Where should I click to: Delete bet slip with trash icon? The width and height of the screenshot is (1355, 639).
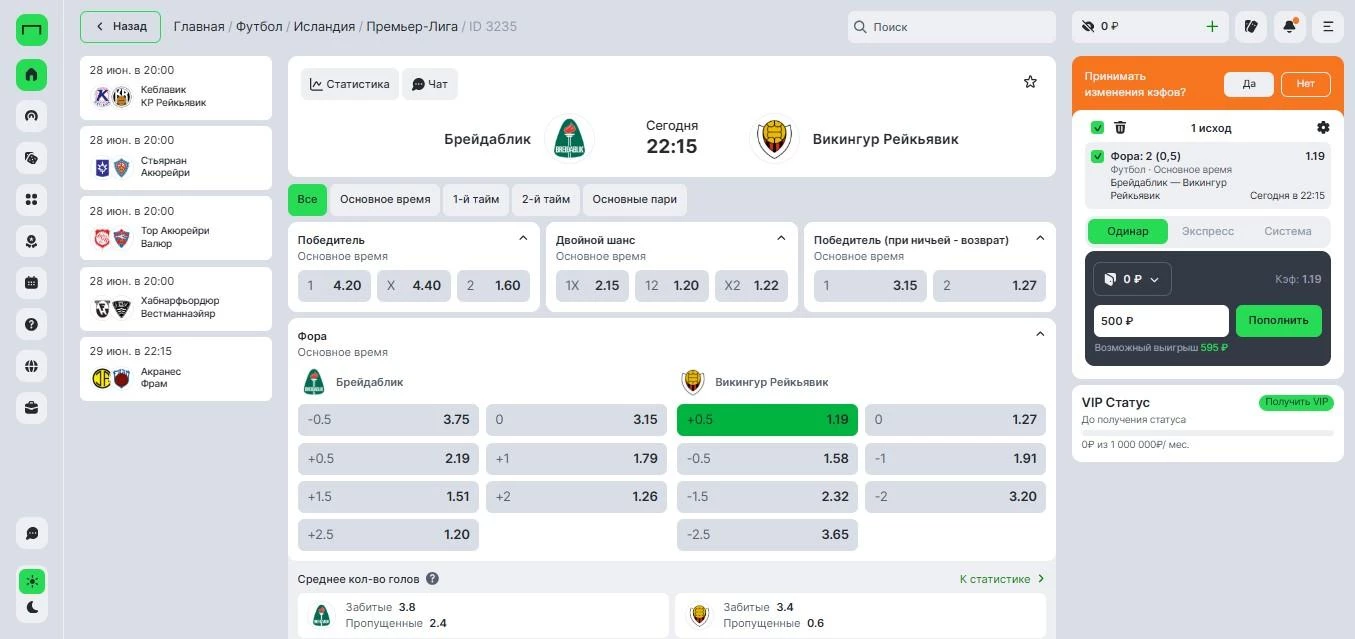pos(1120,128)
